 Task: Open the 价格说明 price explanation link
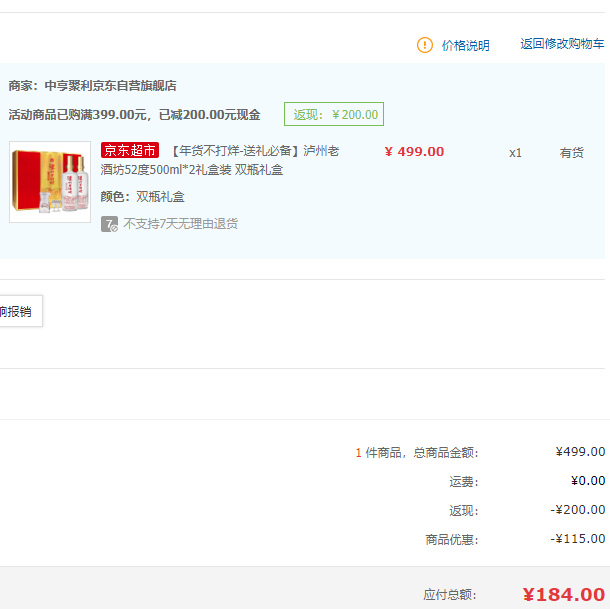465,46
